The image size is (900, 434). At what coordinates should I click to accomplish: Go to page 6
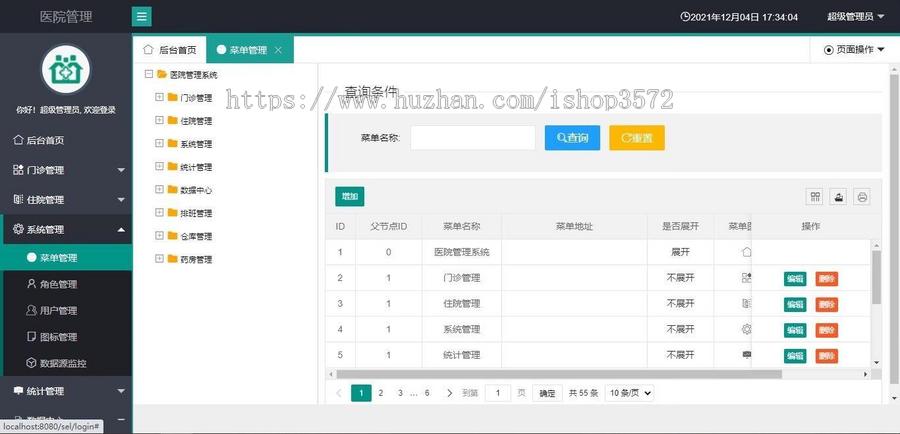pyautogui.click(x=427, y=393)
